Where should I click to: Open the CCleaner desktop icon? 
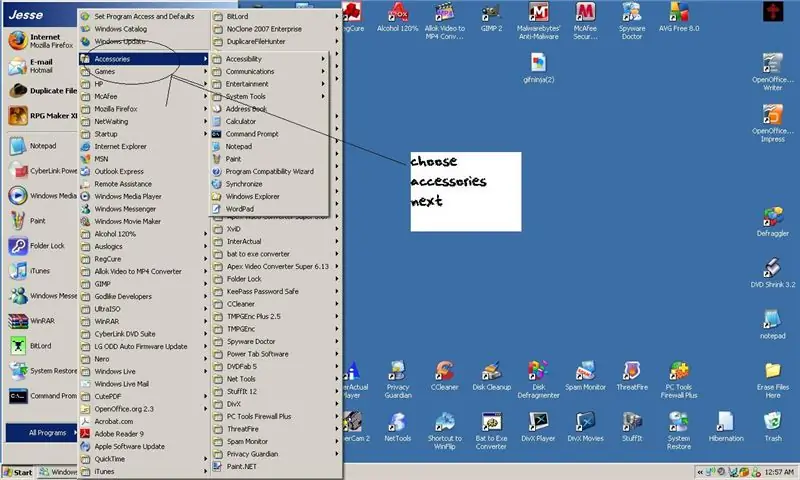click(x=444, y=375)
